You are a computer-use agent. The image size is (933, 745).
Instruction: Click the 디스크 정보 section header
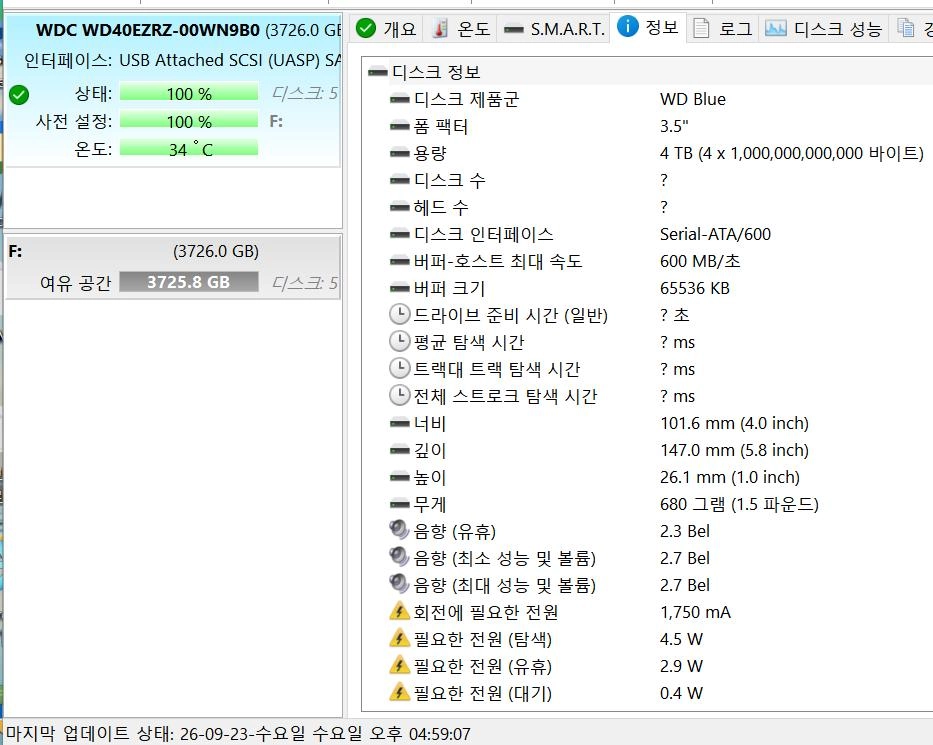tap(436, 73)
